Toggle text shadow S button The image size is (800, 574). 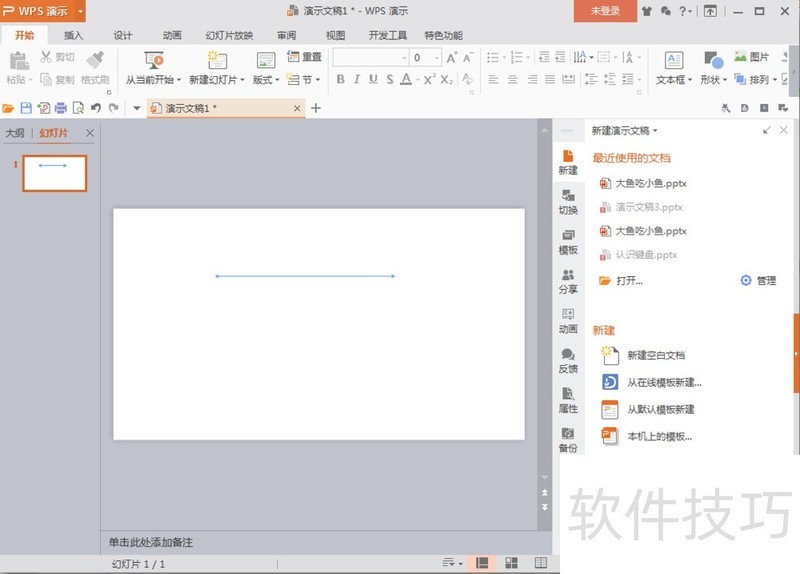[390, 79]
